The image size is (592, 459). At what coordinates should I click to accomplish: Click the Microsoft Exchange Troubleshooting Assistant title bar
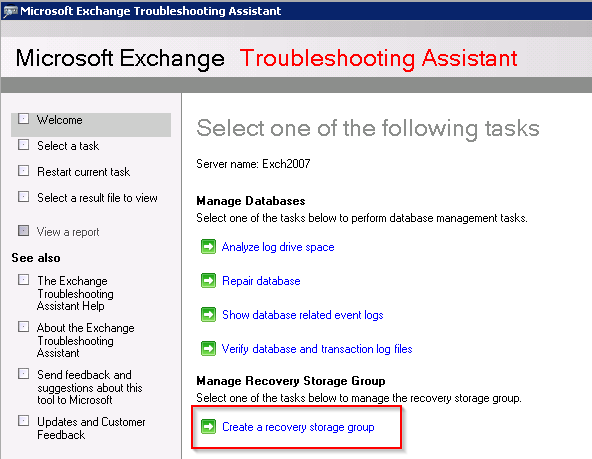(x=296, y=11)
